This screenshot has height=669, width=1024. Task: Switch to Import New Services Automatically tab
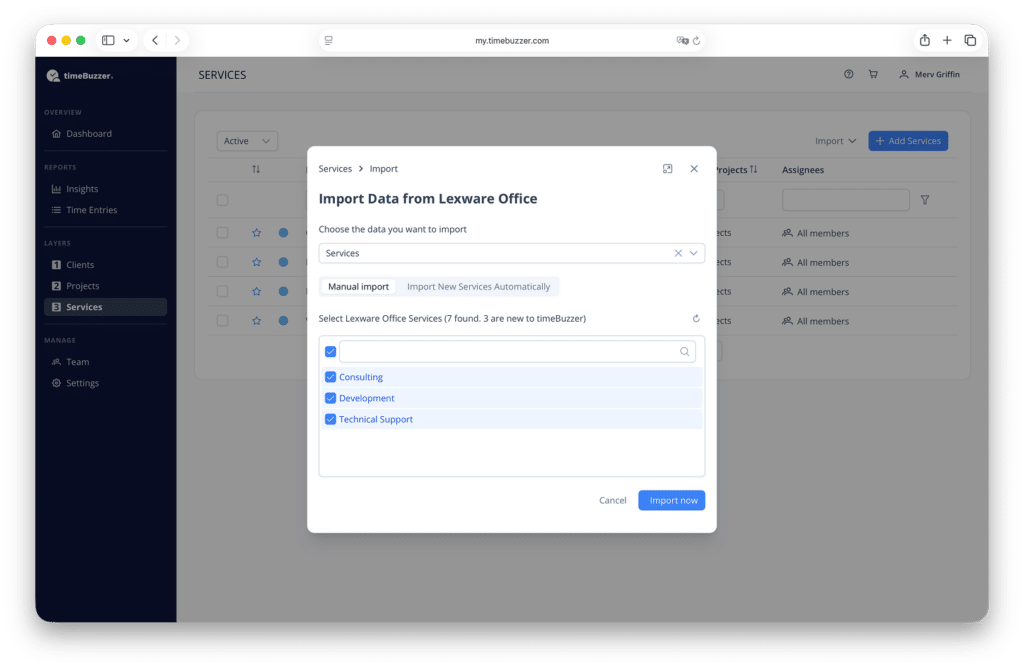478,287
